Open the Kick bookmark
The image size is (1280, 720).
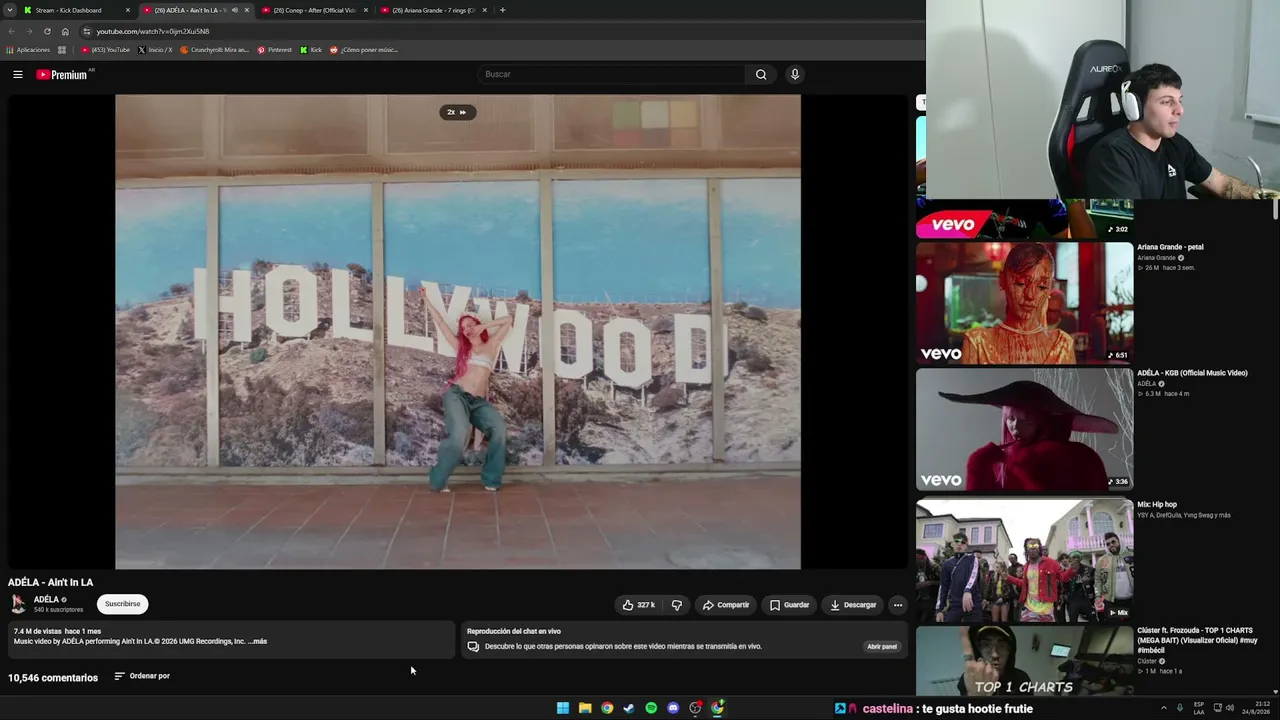pos(311,50)
